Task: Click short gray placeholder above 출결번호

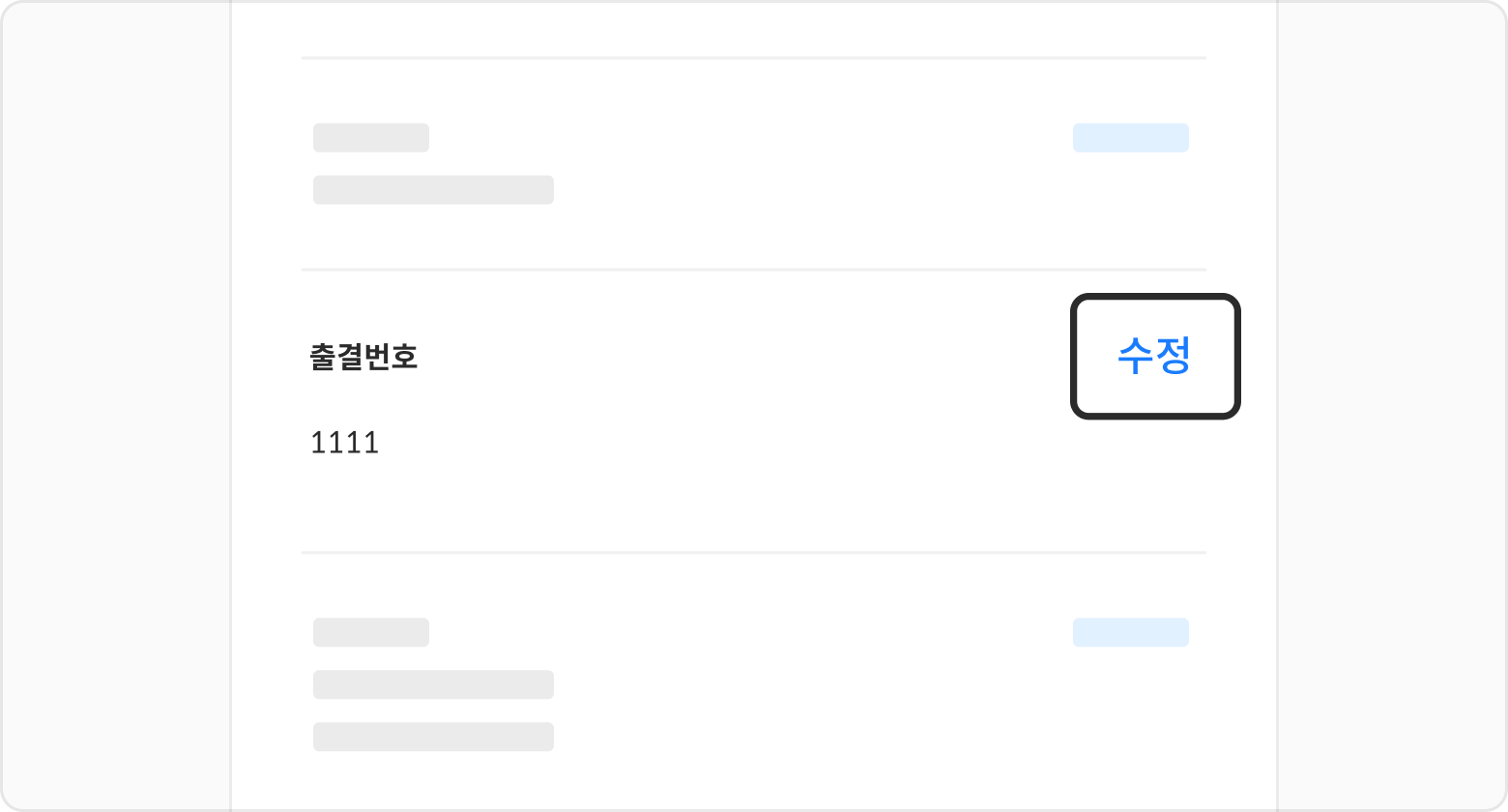Action: 370,137
